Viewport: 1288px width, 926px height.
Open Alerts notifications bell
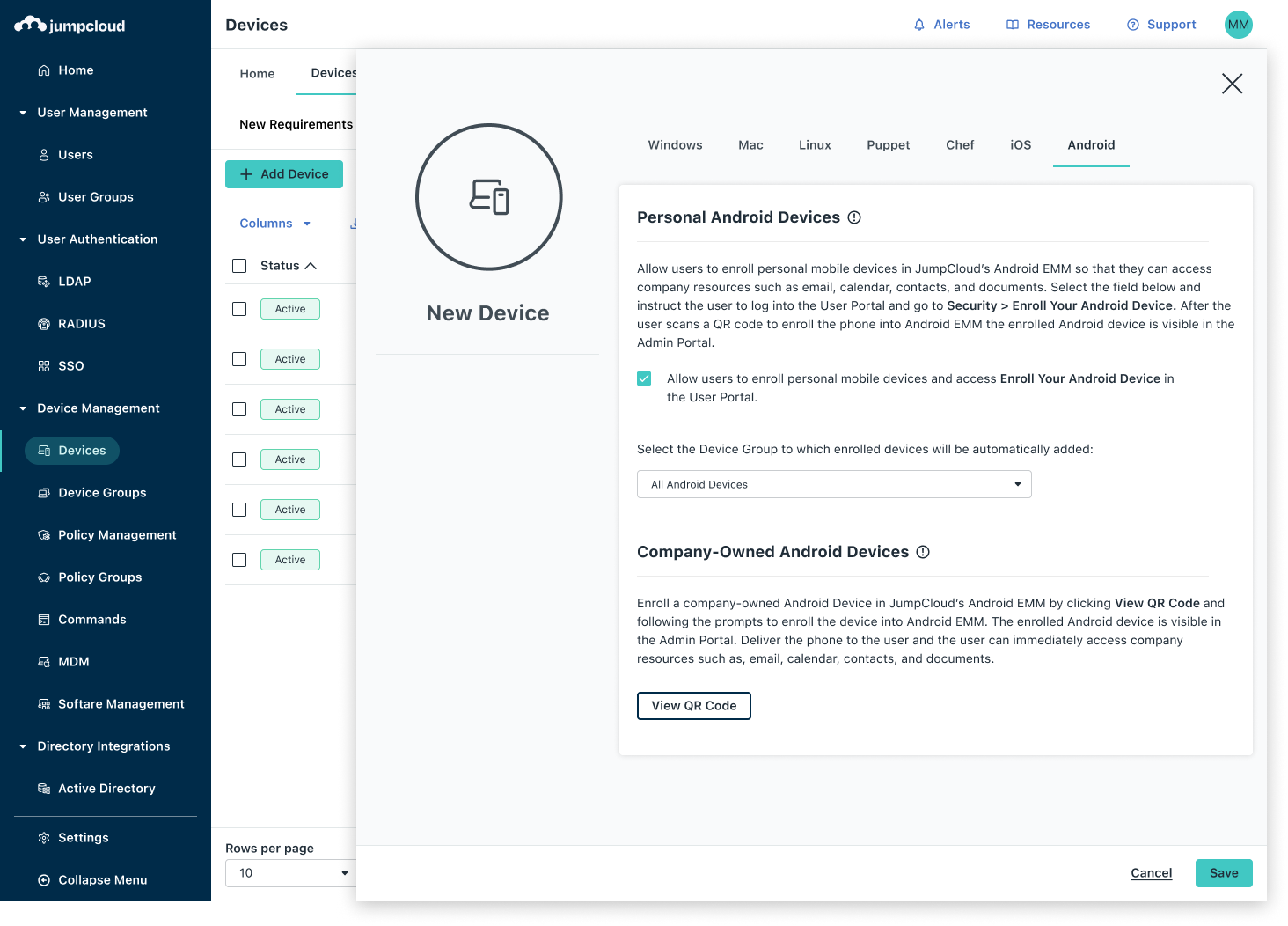941,24
